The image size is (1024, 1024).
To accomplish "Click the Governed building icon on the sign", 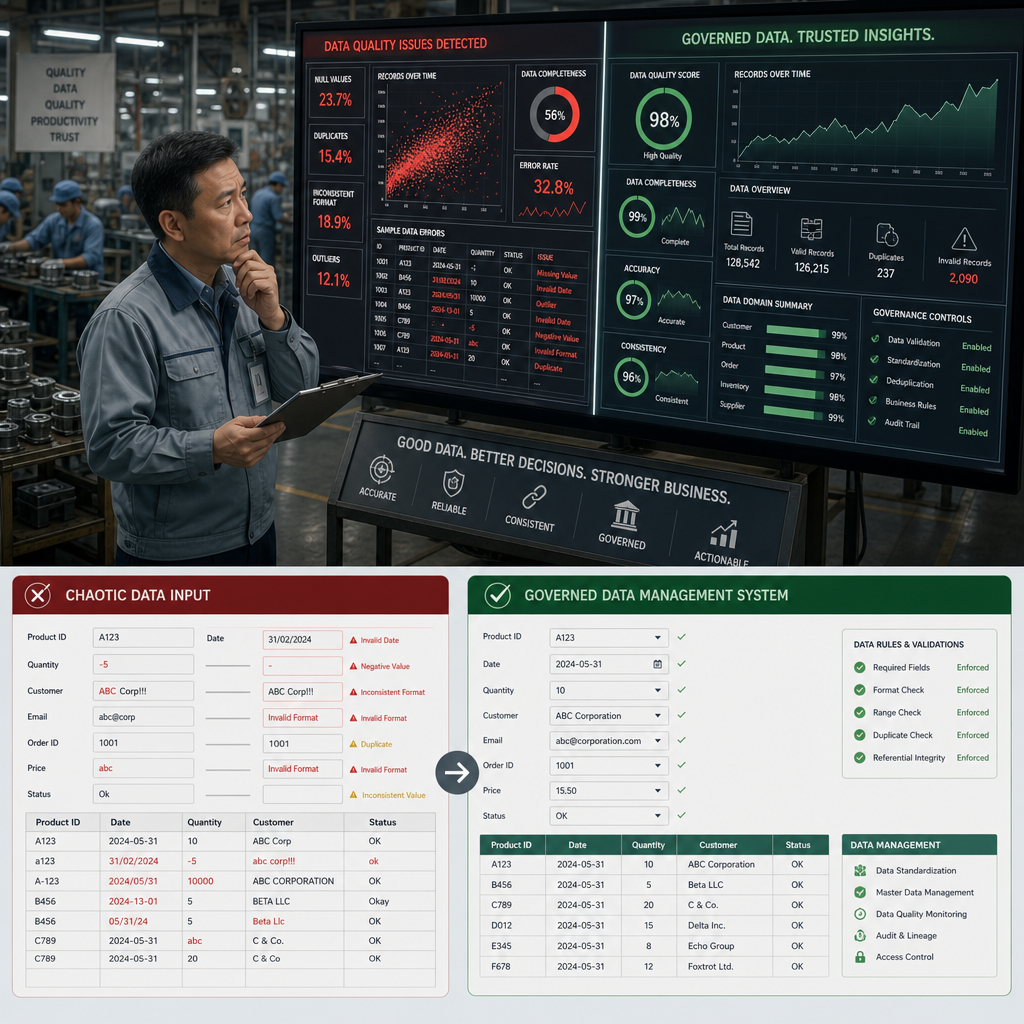I will pyautogui.click(x=626, y=515).
